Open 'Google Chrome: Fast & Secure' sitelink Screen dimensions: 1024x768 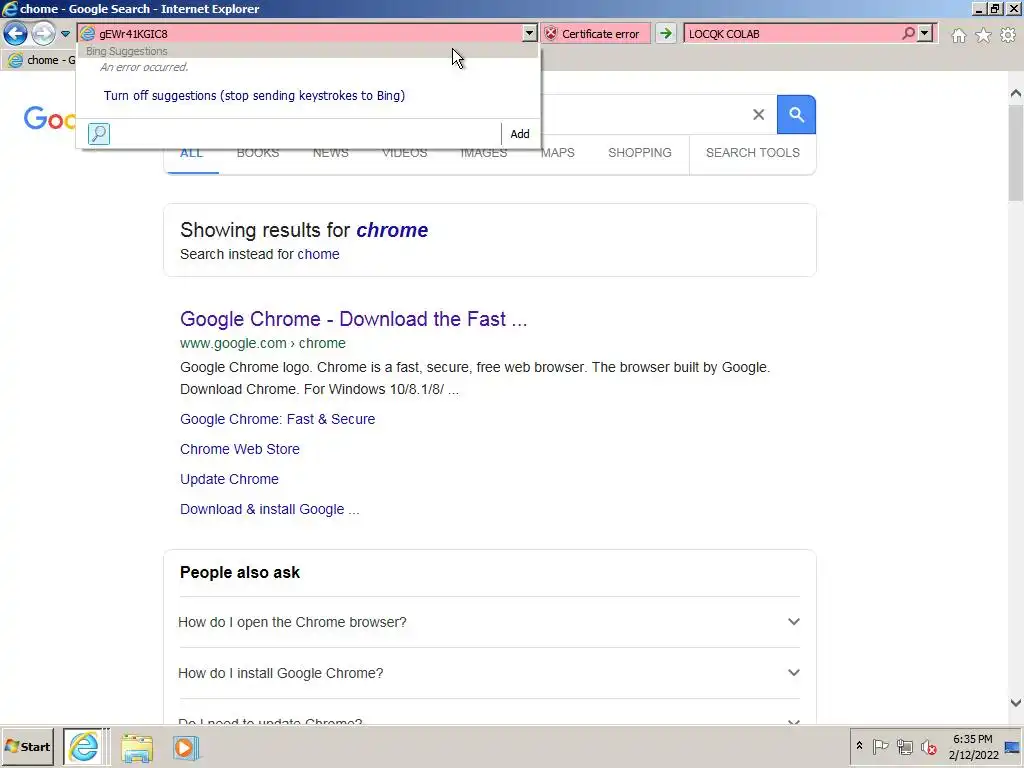pyautogui.click(x=278, y=419)
